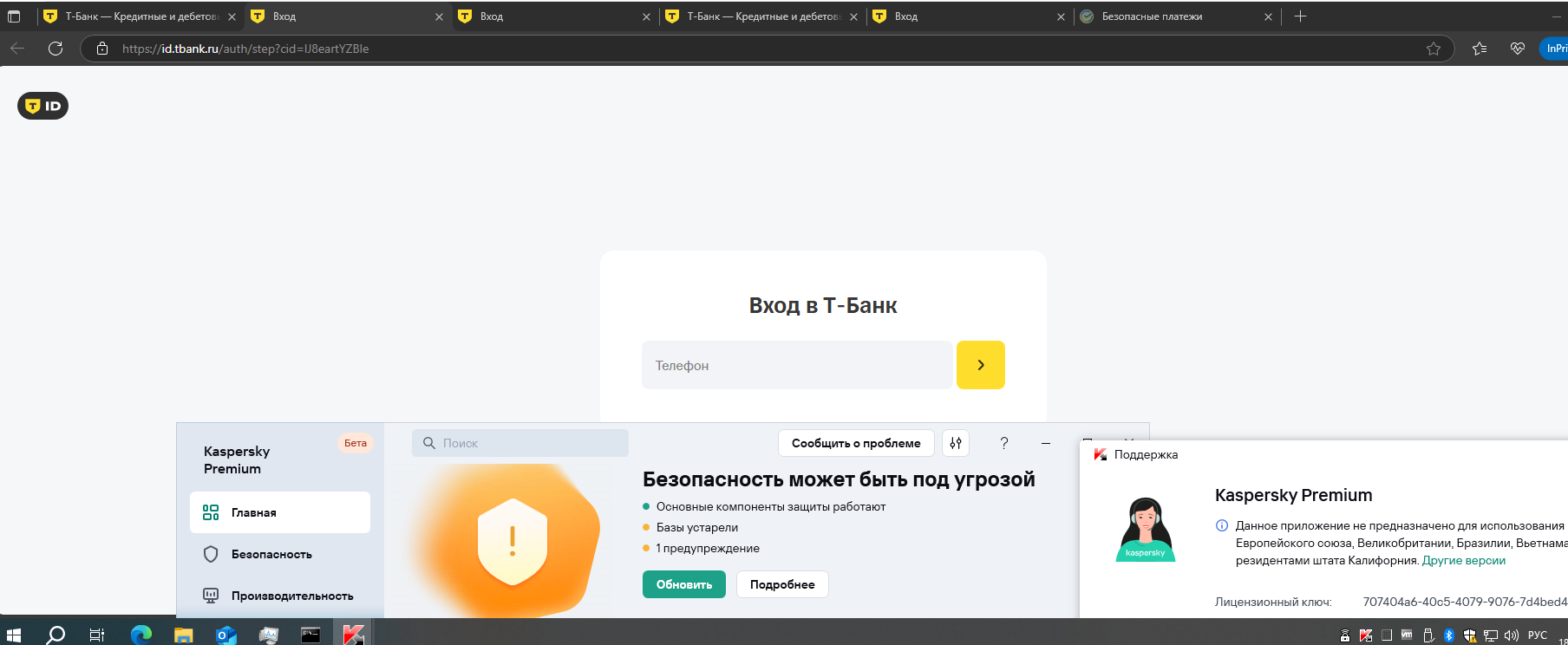The width and height of the screenshot is (1568, 645).
Task: Open Kaspersky help question mark
Action: click(1004, 443)
